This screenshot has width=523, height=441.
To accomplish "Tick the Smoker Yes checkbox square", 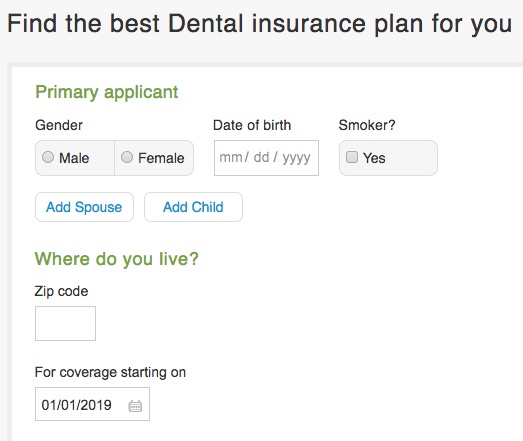I will 352,157.
